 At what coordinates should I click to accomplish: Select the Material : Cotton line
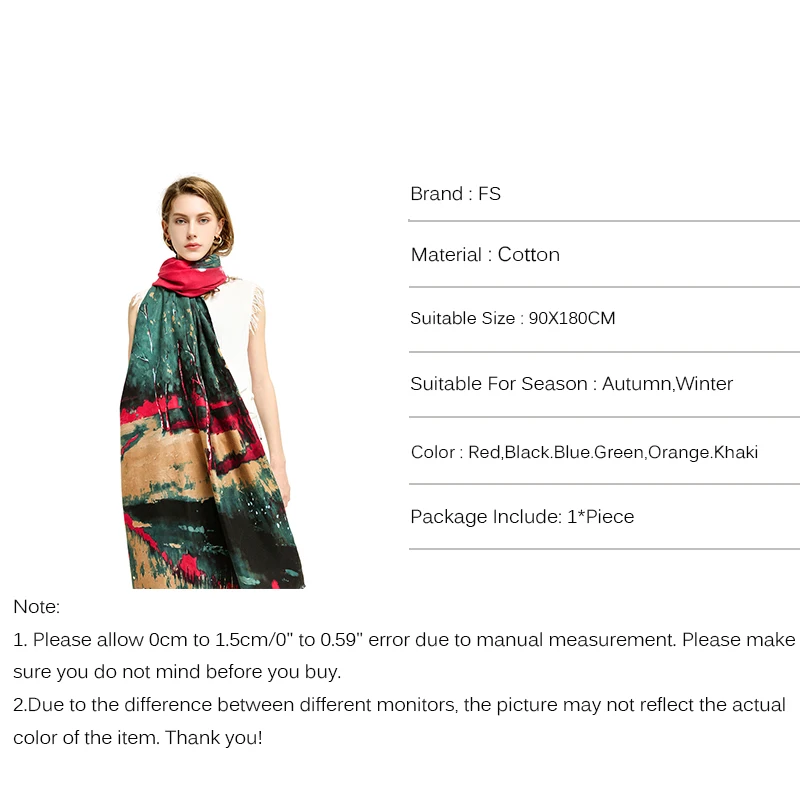click(x=485, y=255)
